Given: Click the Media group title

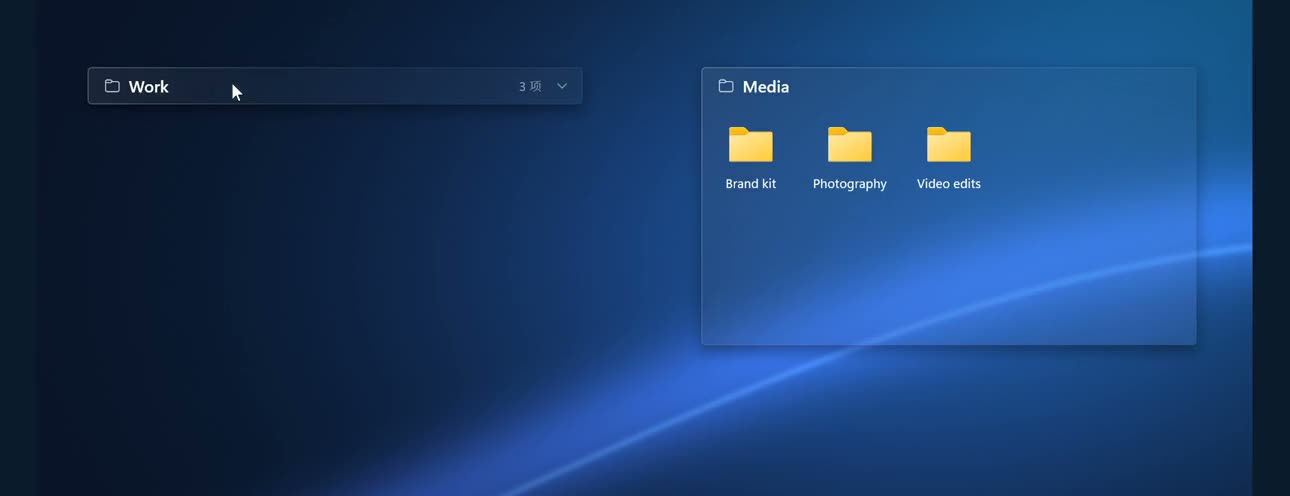Looking at the screenshot, I should click(x=766, y=87).
